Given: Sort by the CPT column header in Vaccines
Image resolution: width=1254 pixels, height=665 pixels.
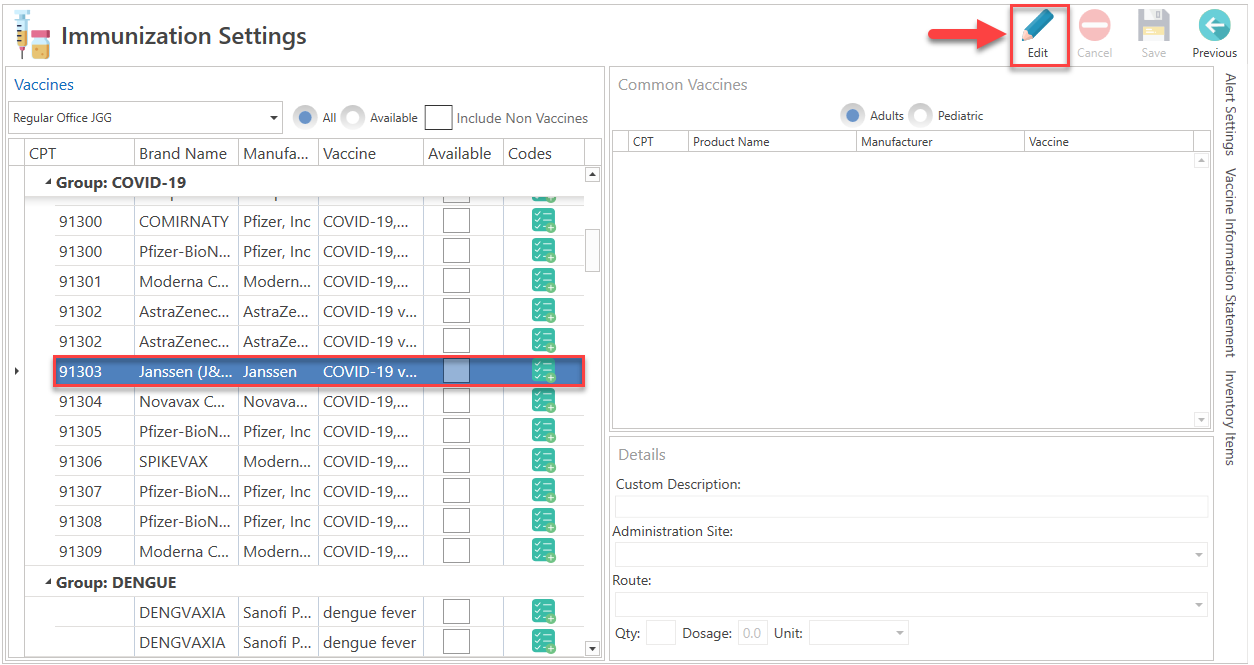Looking at the screenshot, I should pos(80,153).
